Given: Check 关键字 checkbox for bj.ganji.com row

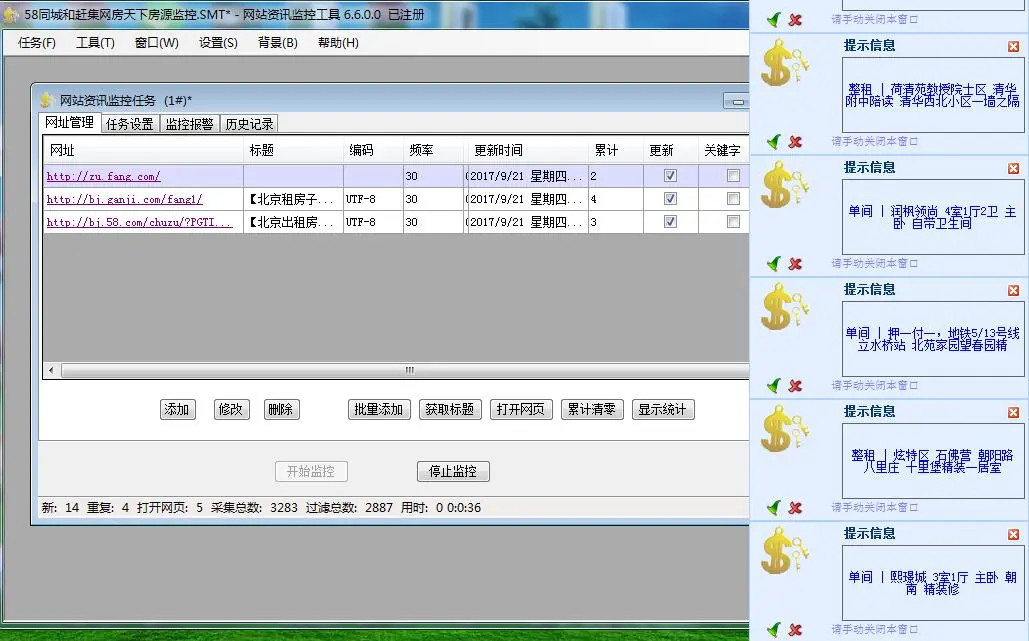Looking at the screenshot, I should pos(733,198).
